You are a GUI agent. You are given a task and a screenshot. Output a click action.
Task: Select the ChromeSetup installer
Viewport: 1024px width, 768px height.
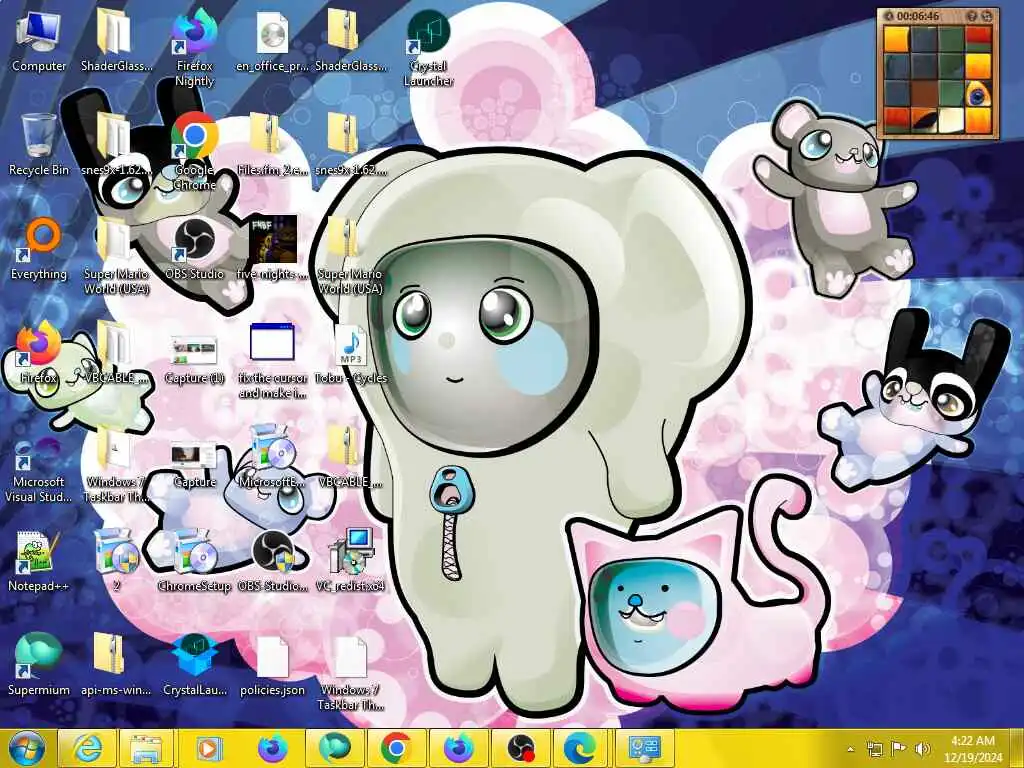pyautogui.click(x=194, y=560)
